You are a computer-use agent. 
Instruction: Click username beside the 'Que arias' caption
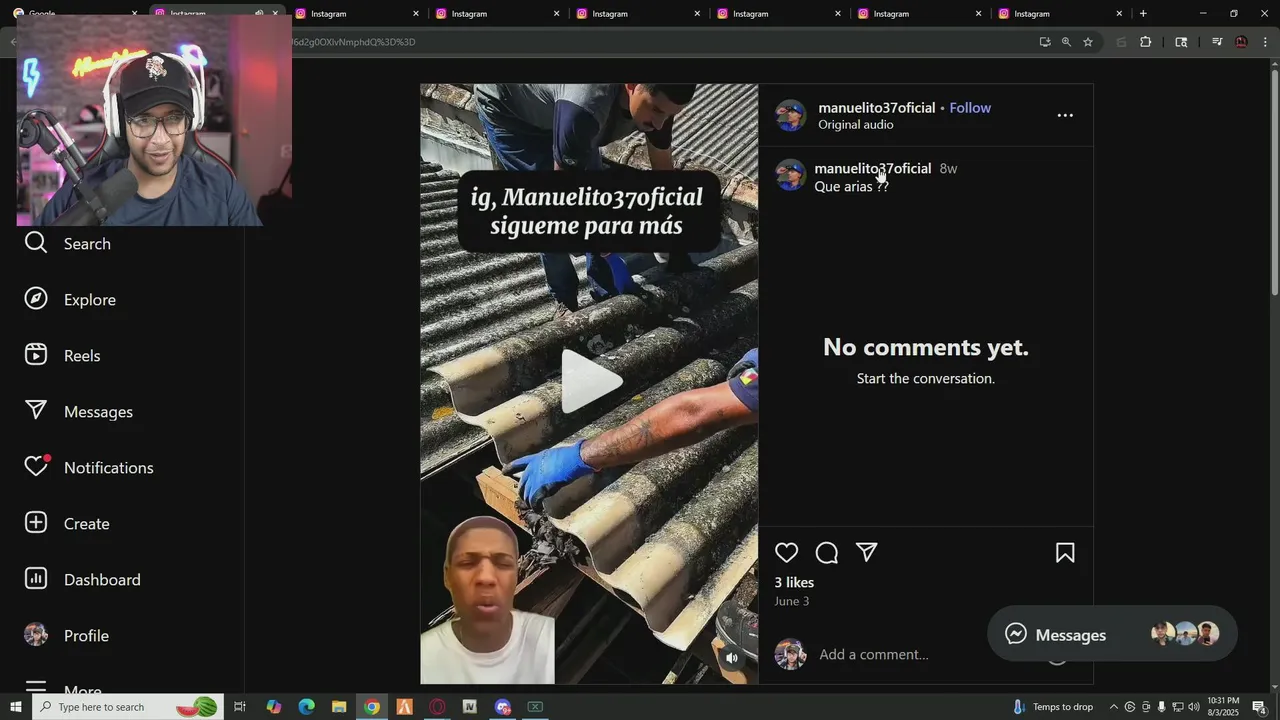pyautogui.click(x=873, y=169)
